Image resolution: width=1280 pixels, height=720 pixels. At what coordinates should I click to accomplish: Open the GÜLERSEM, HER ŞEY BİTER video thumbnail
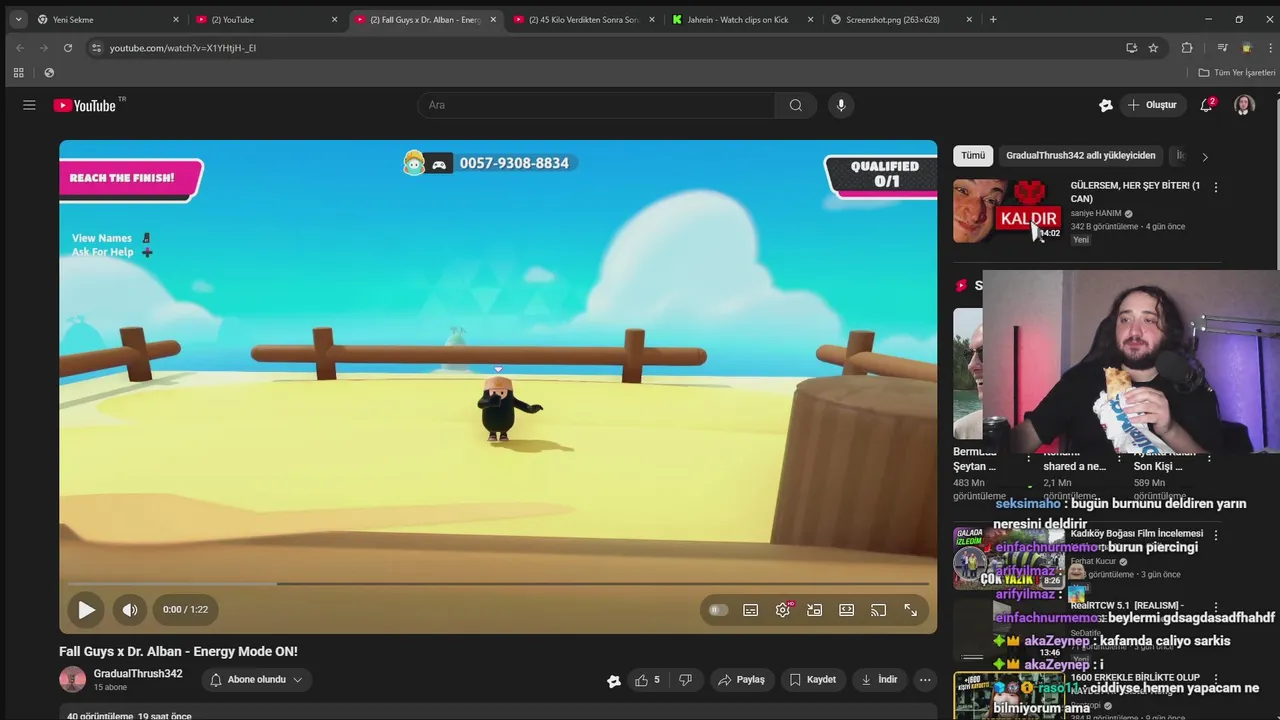point(1008,211)
